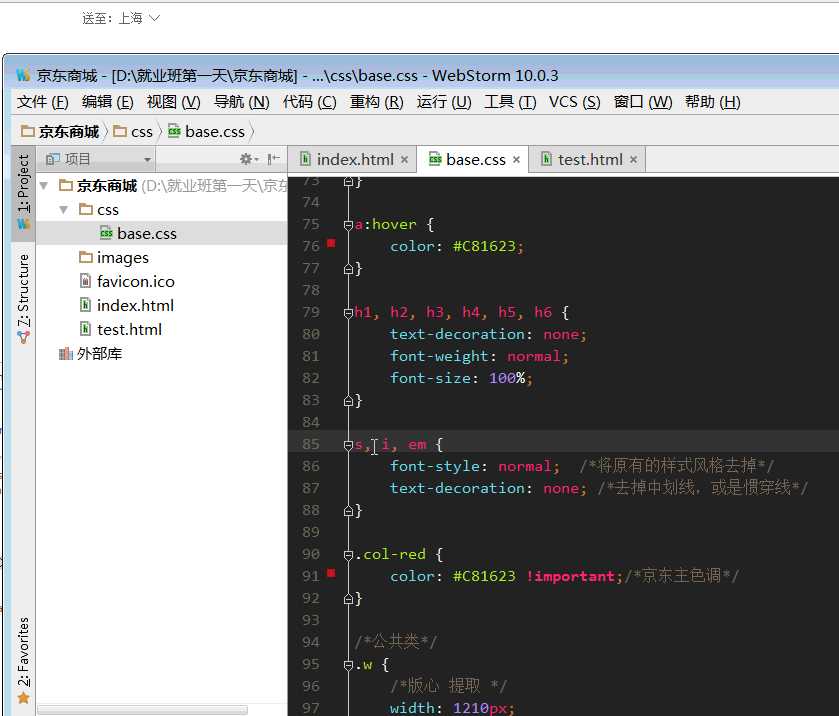The width and height of the screenshot is (839, 716).
Task: Fold the h1-h6 rule block
Action: click(x=348, y=313)
